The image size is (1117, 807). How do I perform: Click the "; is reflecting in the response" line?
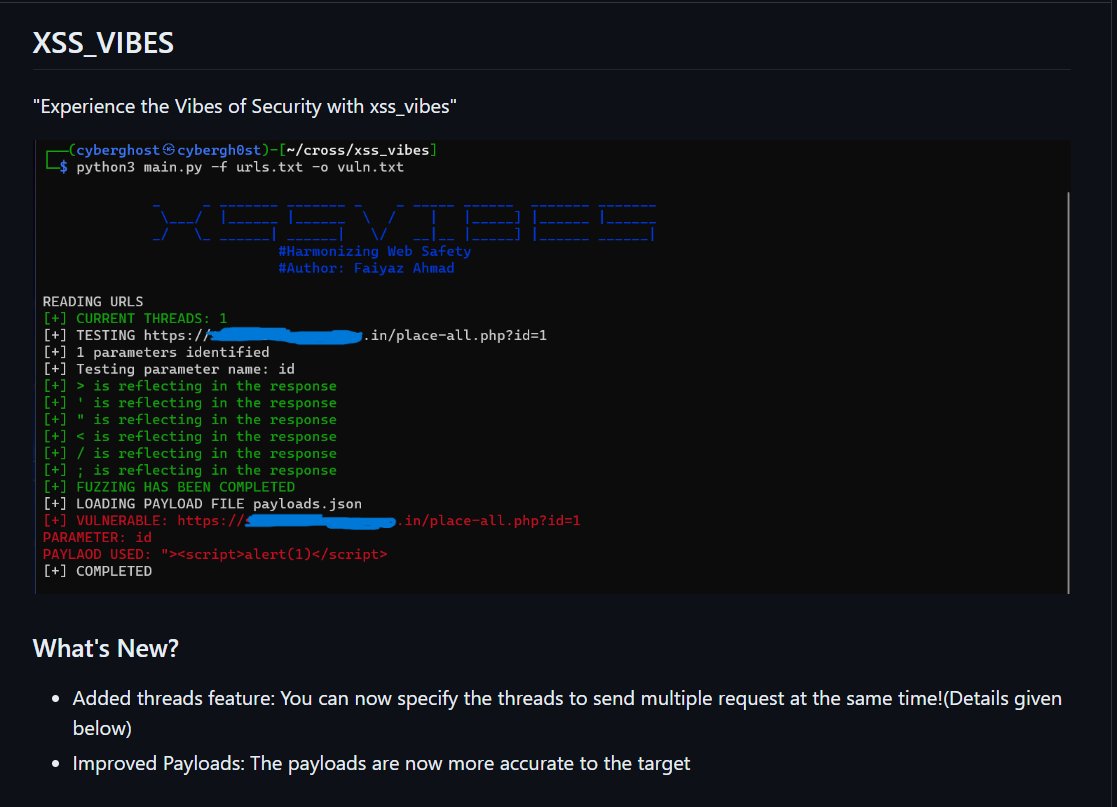189,470
